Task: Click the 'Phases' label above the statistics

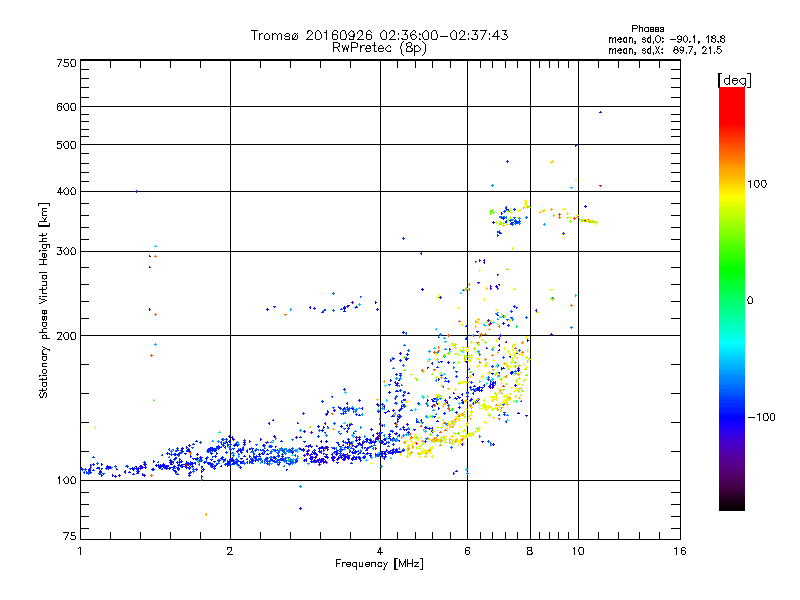Action: [647, 29]
